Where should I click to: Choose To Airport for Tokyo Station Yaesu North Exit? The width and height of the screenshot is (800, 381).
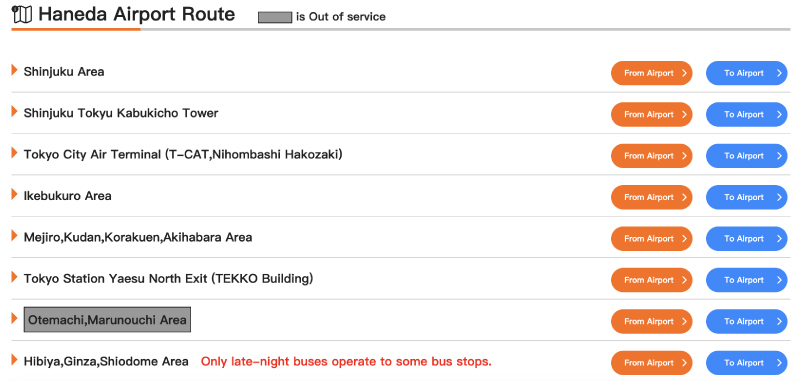746,280
